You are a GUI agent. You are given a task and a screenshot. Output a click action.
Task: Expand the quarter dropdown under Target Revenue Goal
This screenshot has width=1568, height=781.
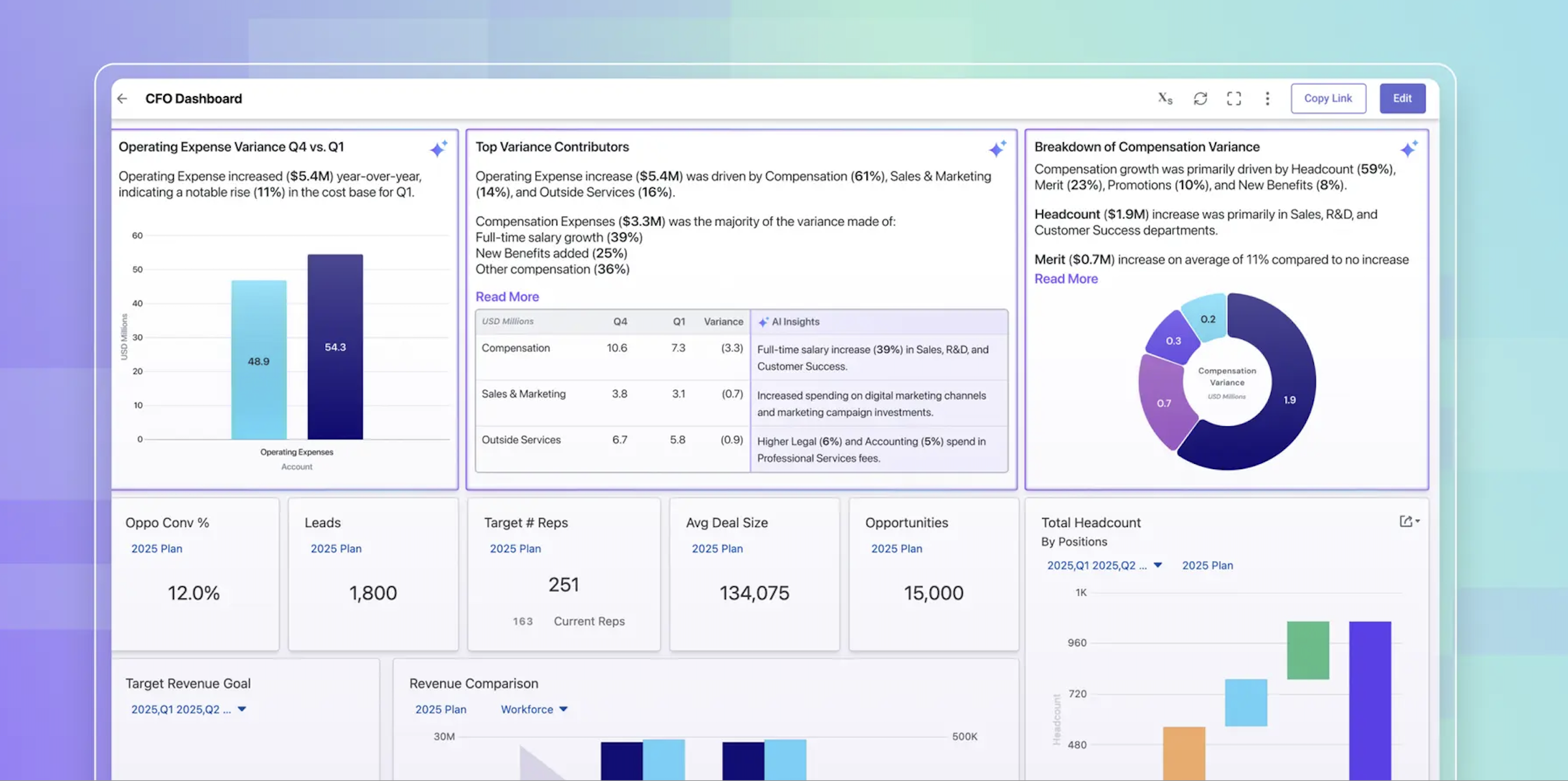click(x=241, y=709)
